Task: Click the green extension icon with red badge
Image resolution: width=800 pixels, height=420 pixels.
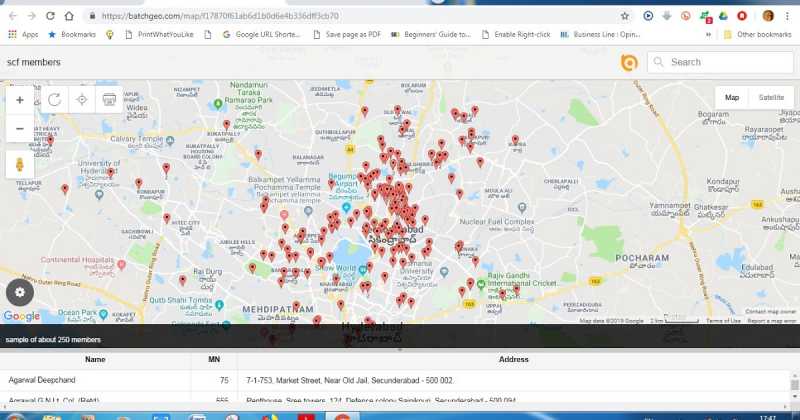Action: click(x=705, y=16)
